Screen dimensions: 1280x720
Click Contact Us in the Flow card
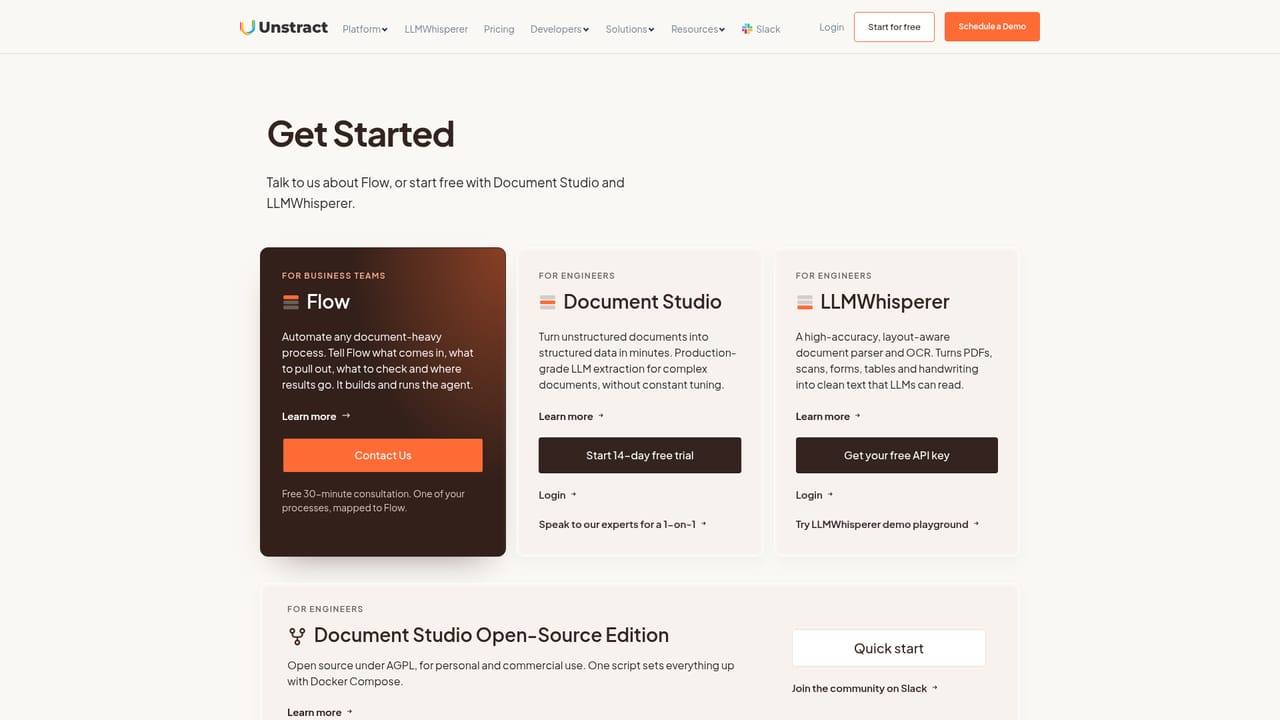tap(383, 455)
